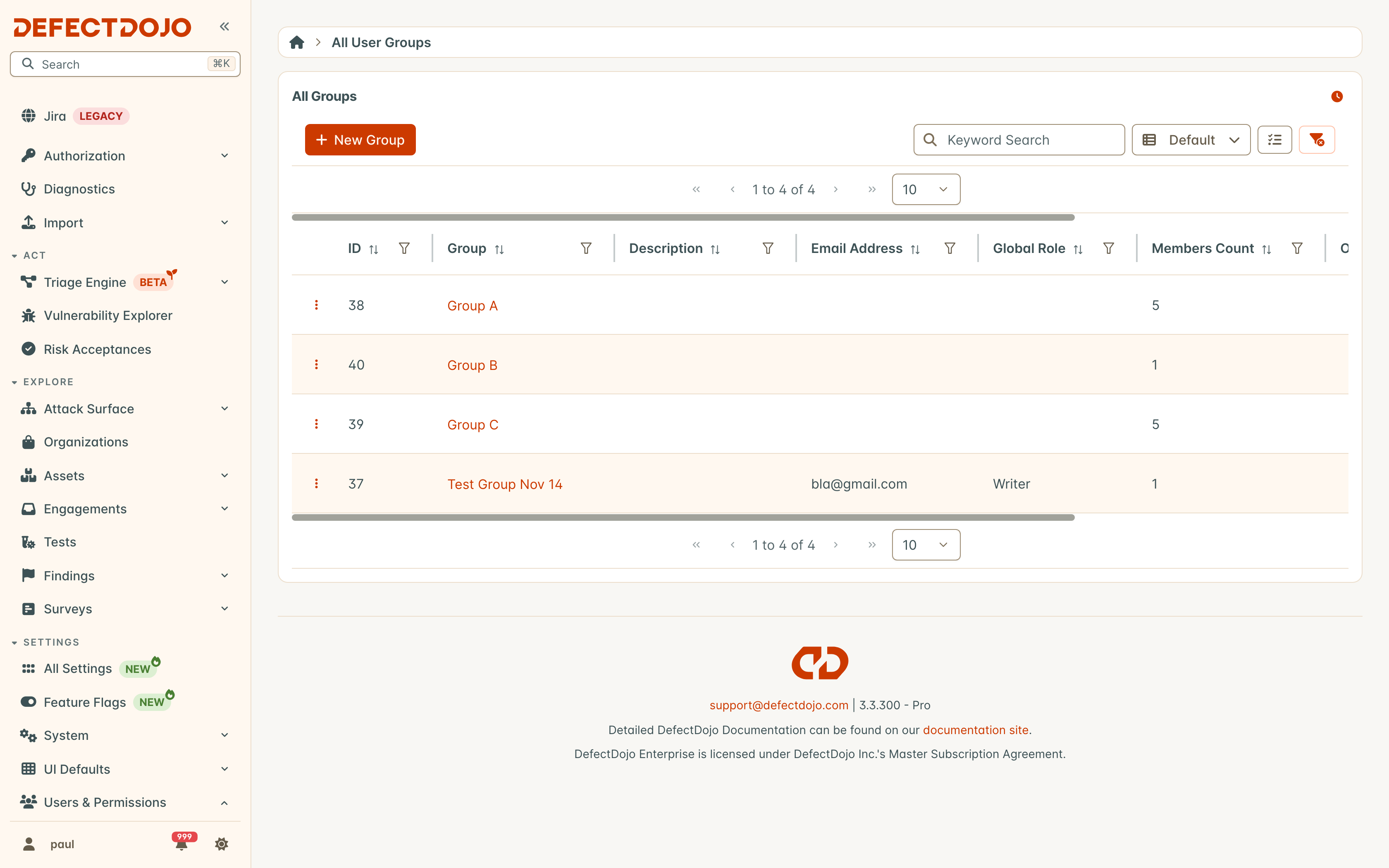This screenshot has width=1389, height=868.
Task: Open row actions menu for Test Group Nov 14
Action: [316, 483]
